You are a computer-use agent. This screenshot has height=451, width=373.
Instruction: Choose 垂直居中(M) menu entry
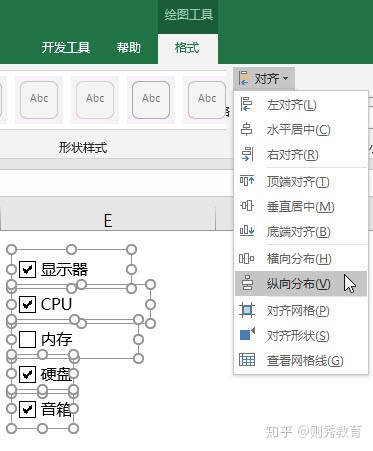(301, 206)
